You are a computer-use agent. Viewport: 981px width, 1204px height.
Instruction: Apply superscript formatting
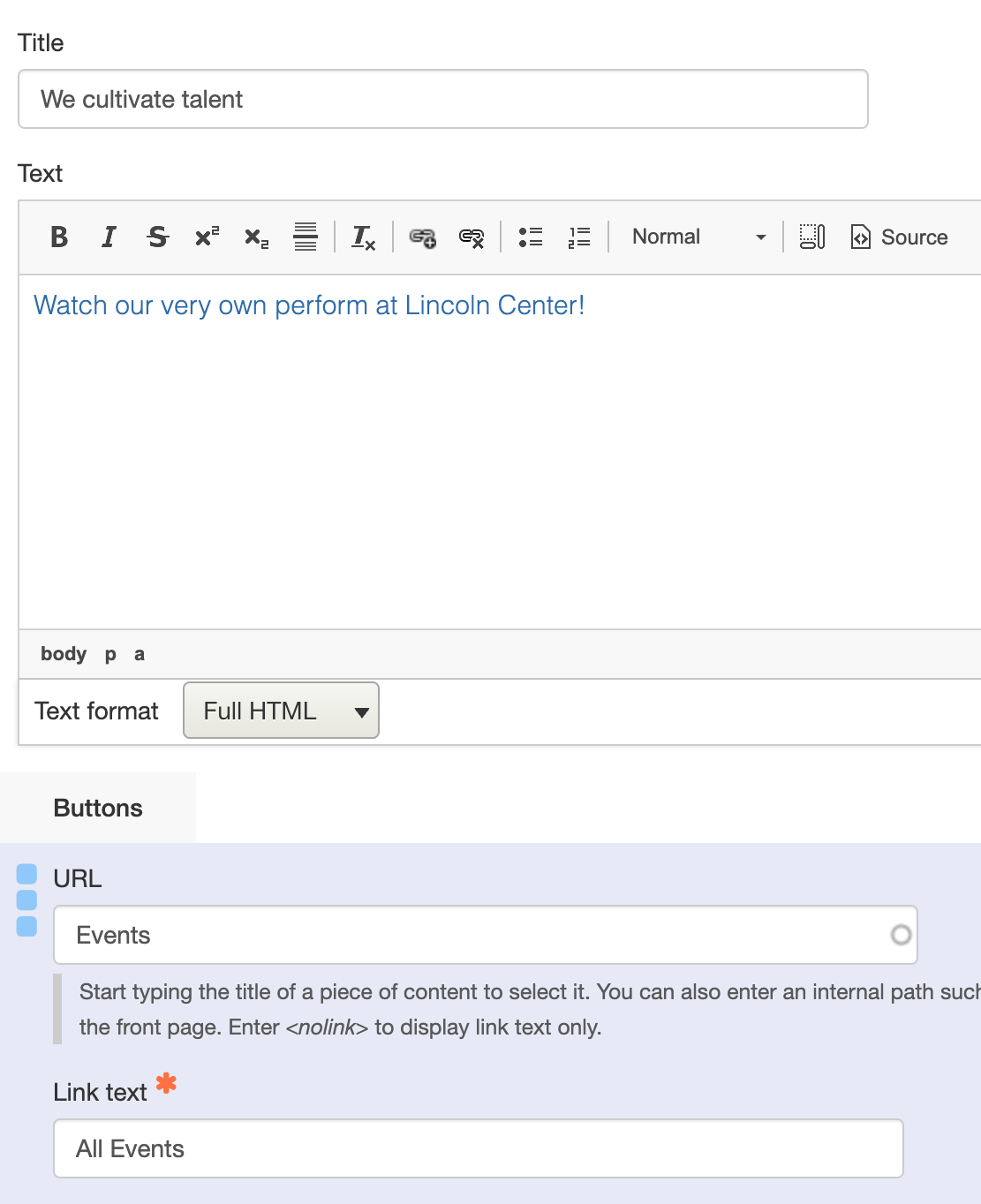(x=208, y=237)
